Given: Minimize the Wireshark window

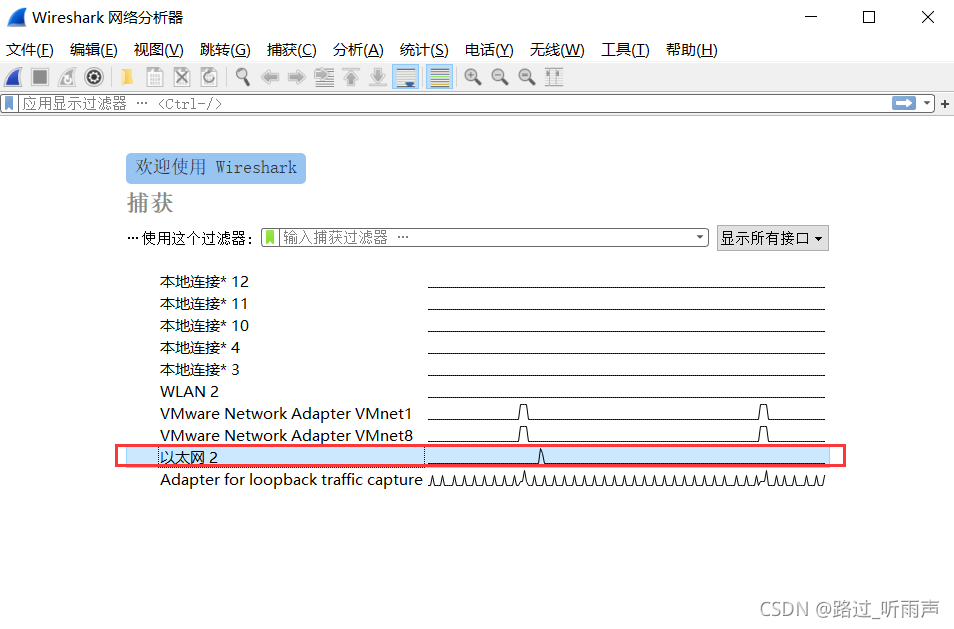Looking at the screenshot, I should click(x=811, y=17).
